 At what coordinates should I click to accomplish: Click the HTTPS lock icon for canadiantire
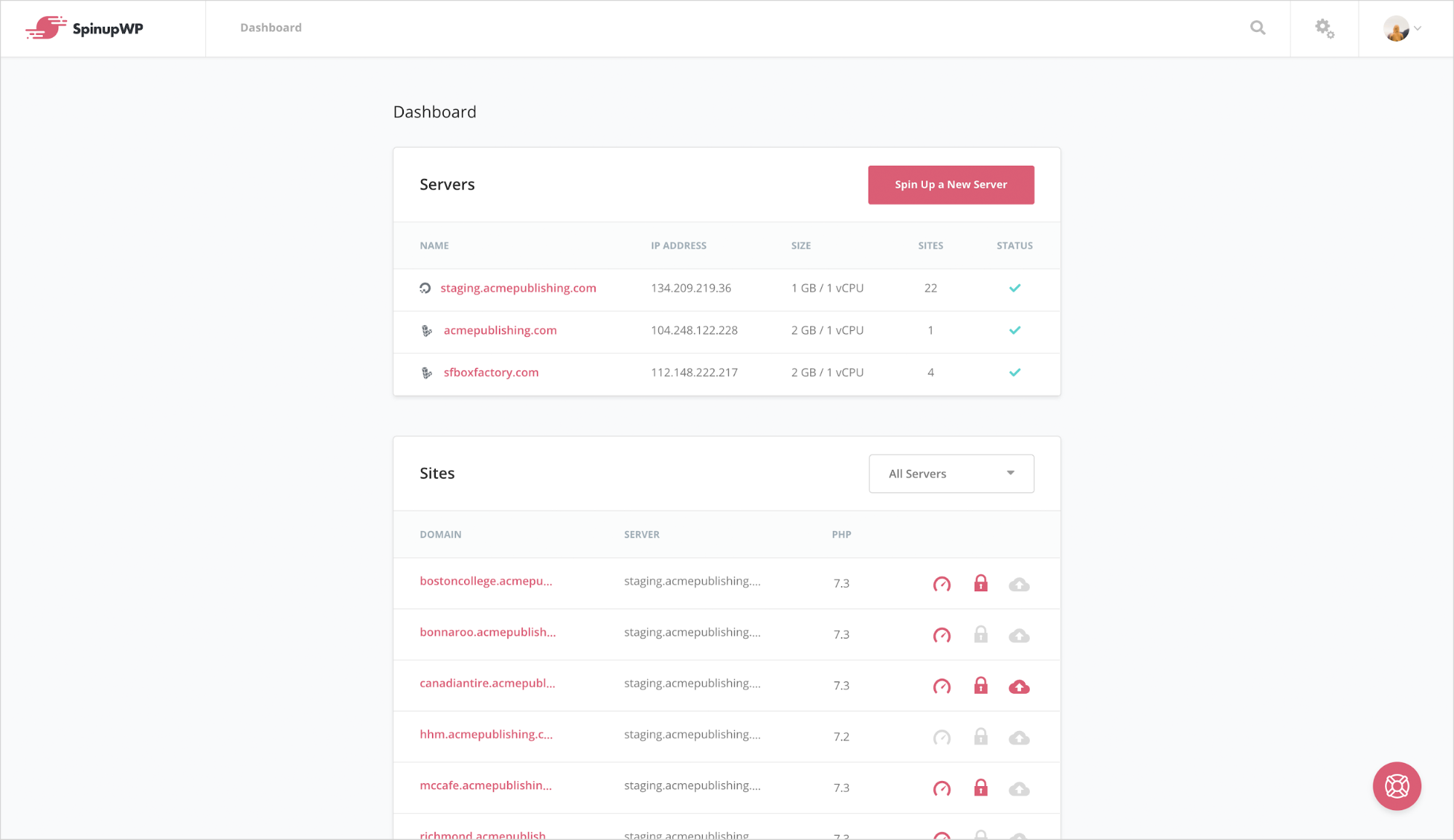(x=980, y=685)
